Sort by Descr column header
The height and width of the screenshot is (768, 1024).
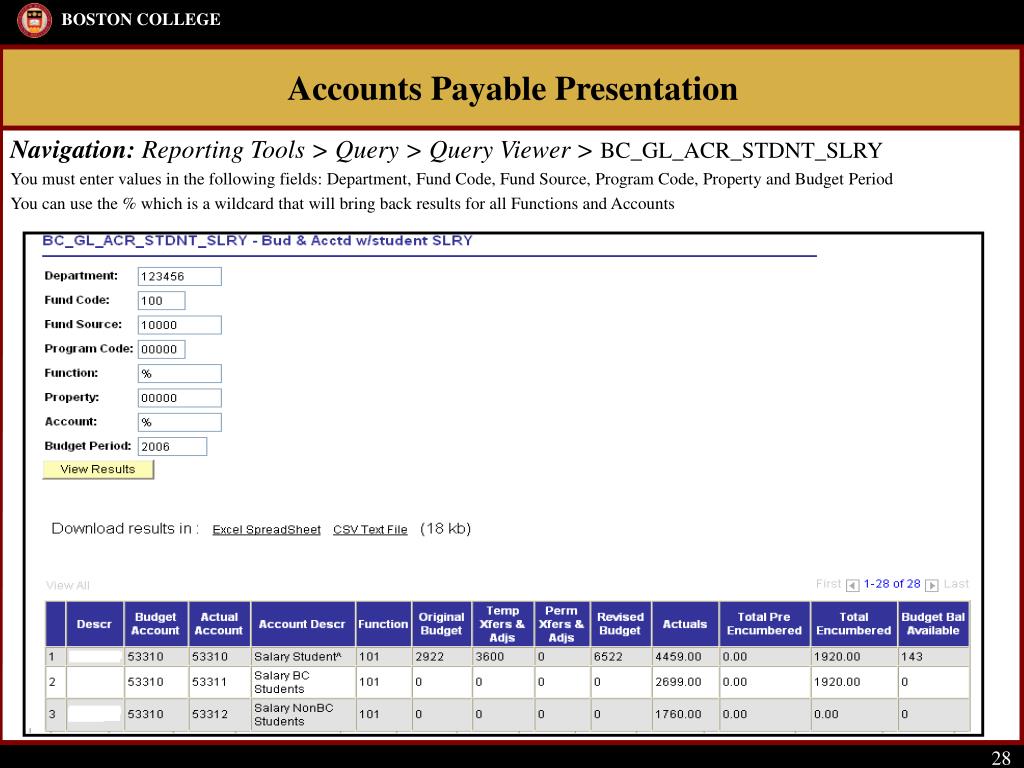pos(94,624)
